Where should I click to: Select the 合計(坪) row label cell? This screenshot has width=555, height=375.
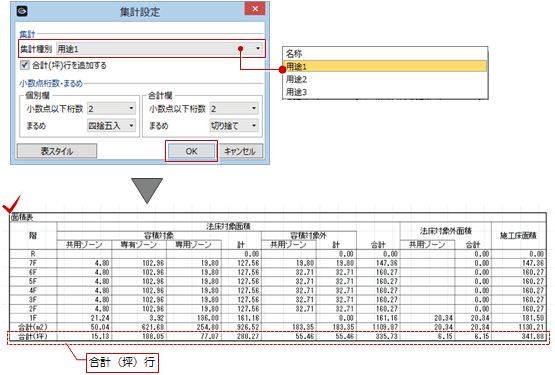pos(33,336)
